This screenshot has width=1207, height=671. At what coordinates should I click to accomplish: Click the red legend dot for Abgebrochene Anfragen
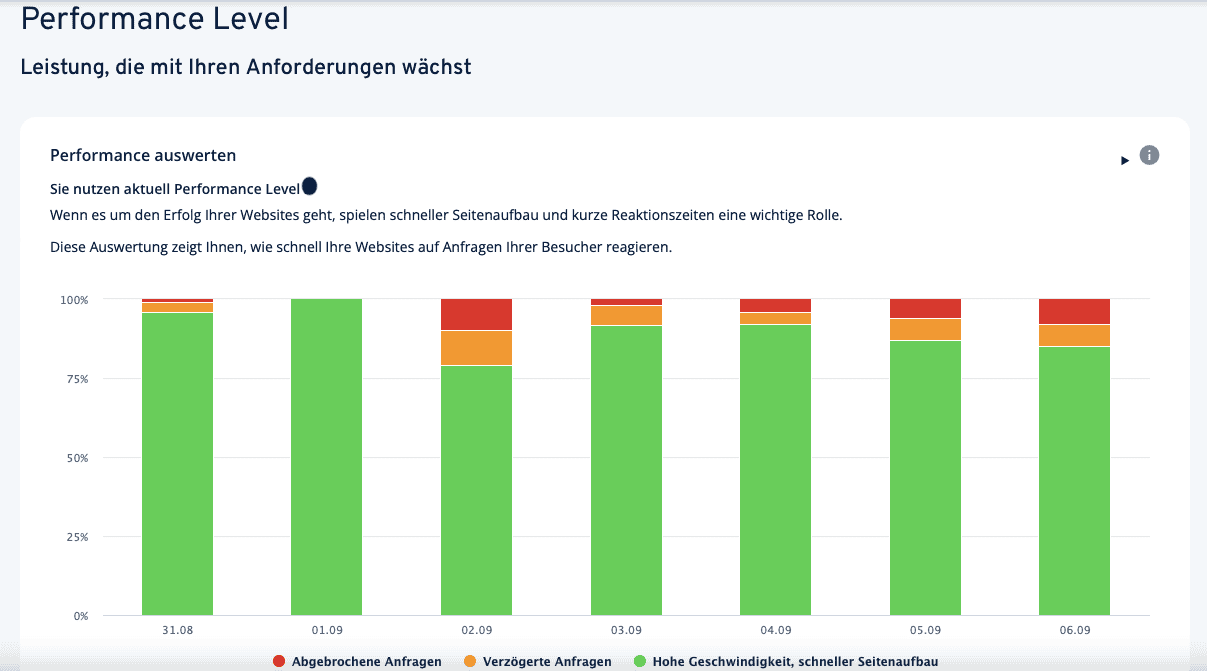tap(279, 661)
